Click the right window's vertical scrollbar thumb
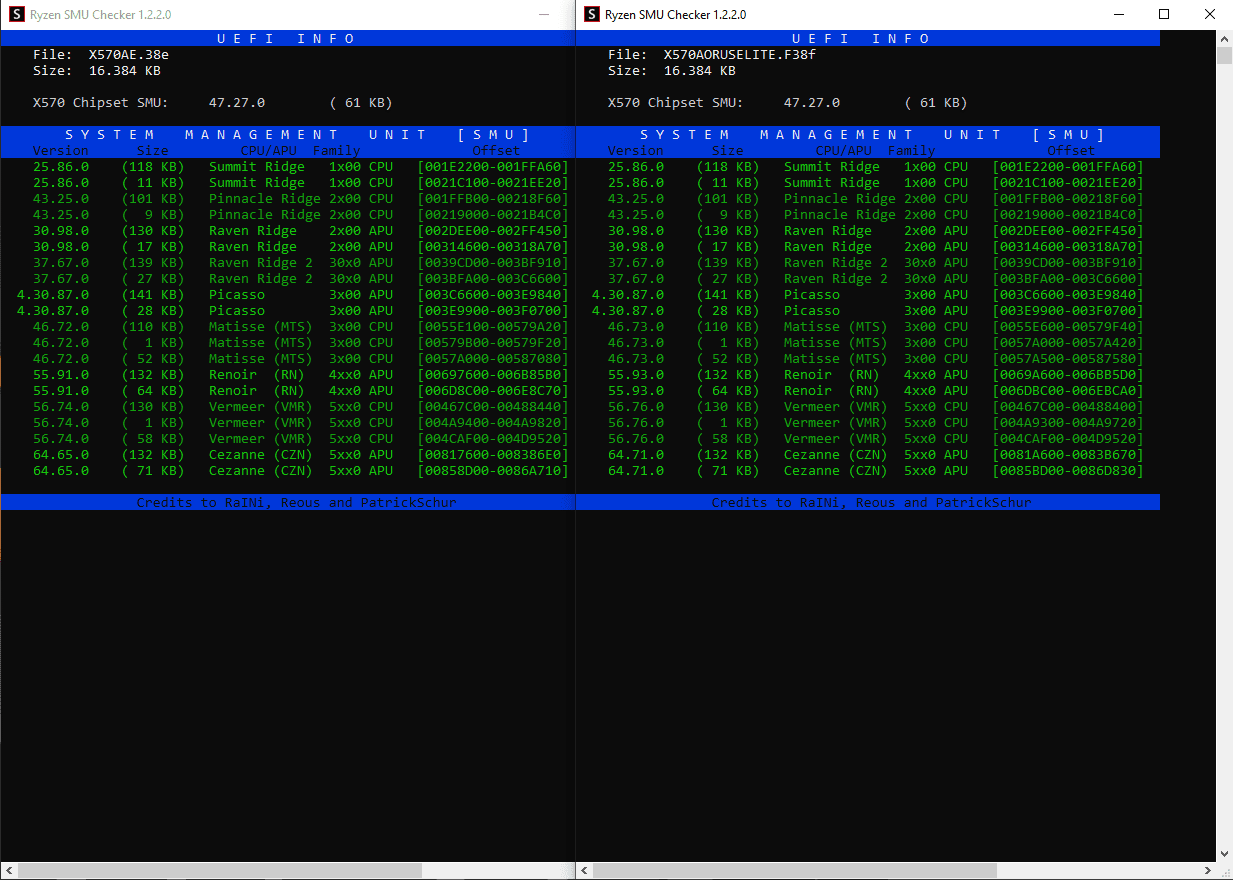1233x880 pixels. [x=1224, y=55]
